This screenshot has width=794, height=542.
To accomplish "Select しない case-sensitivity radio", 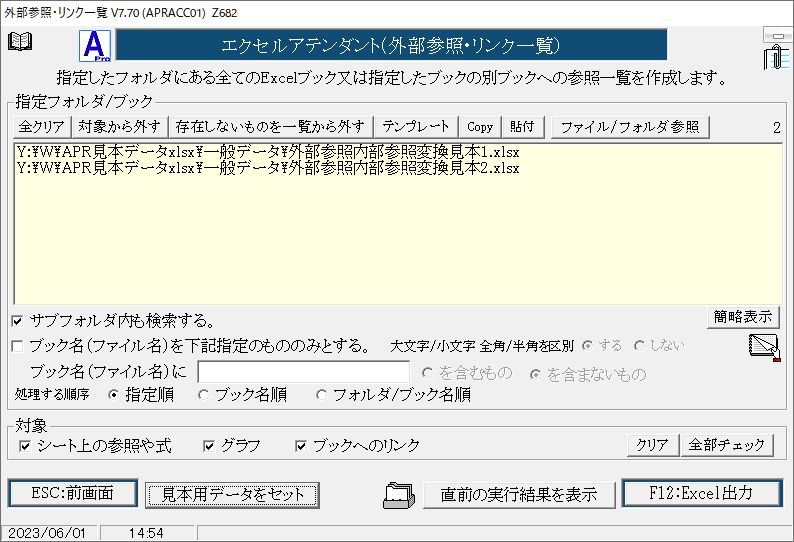I will point(639,345).
